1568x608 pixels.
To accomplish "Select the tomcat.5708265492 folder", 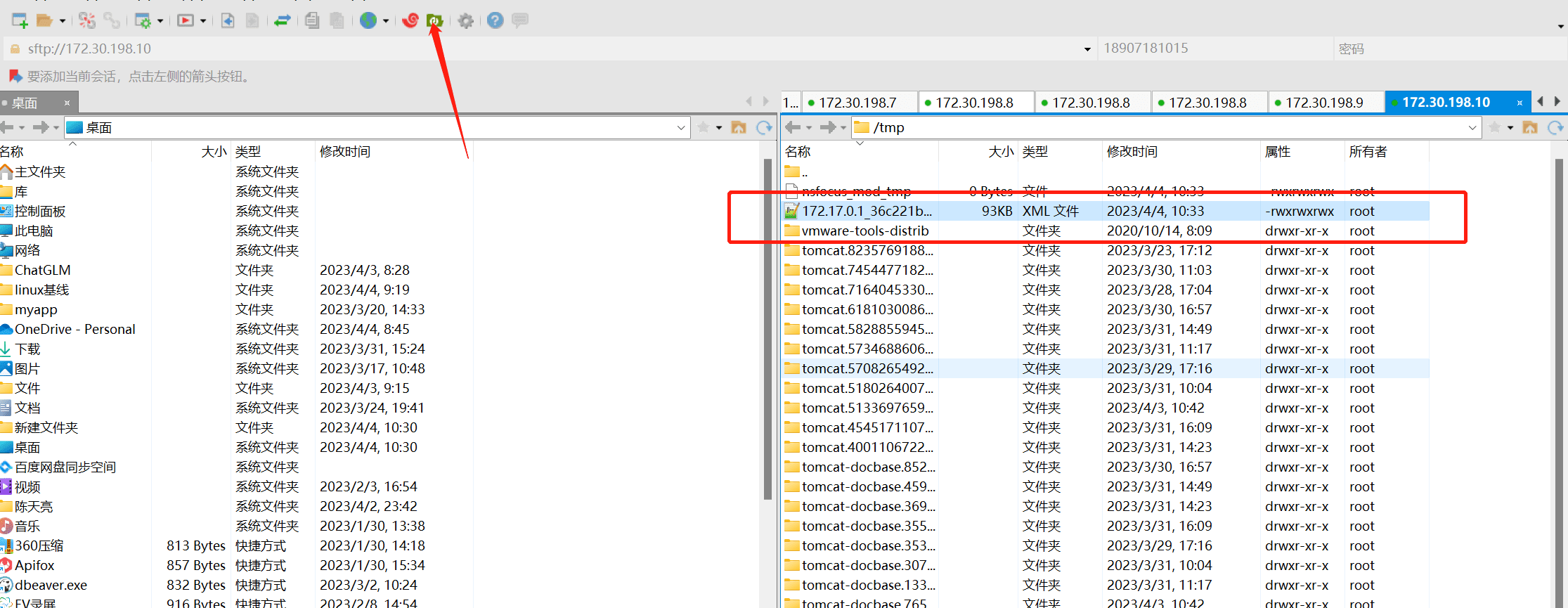I will tap(1106, 368).
